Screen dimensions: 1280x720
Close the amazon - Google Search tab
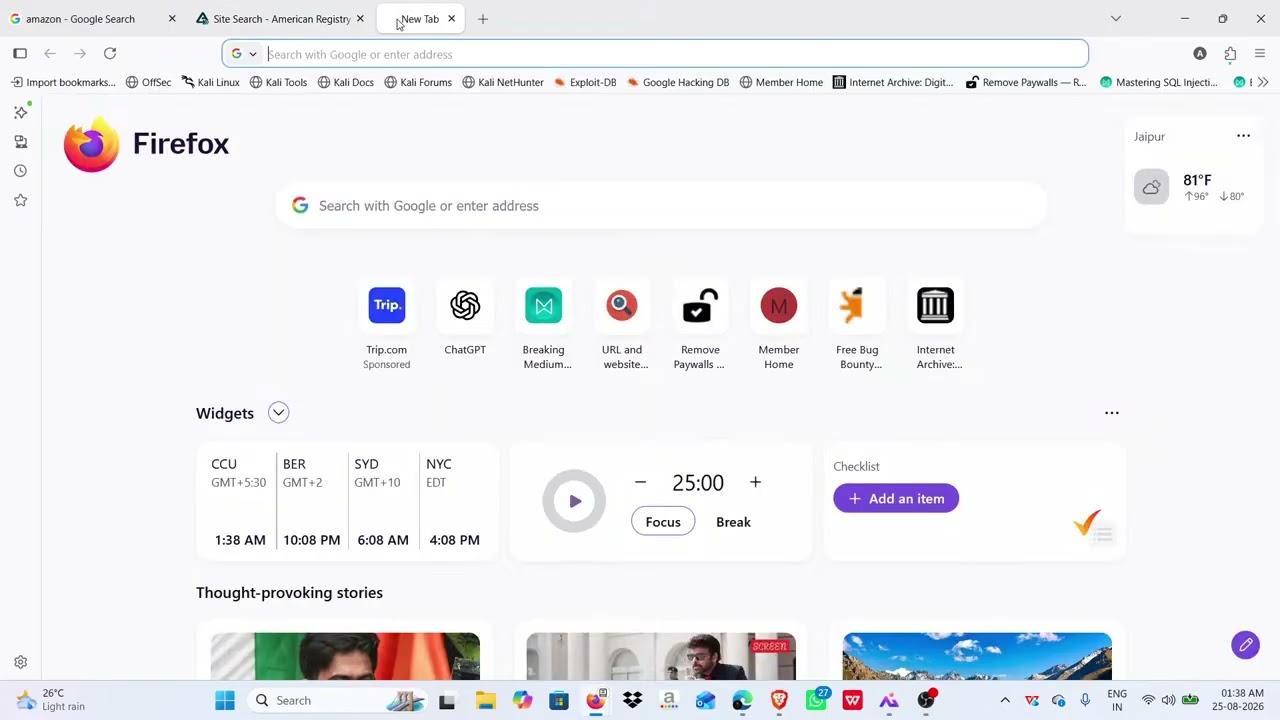pos(172,19)
